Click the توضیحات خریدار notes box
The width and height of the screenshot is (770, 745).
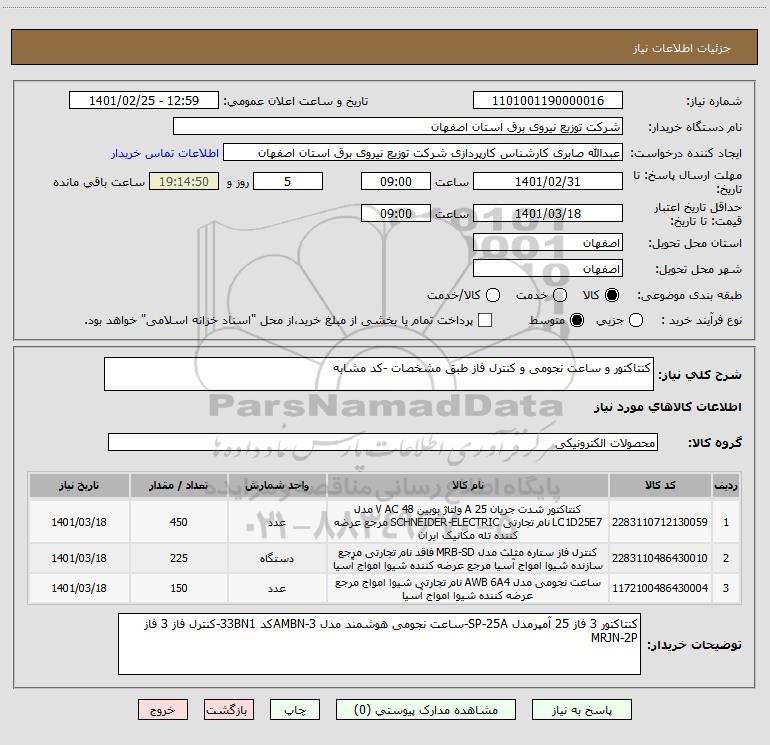[x=379, y=643]
